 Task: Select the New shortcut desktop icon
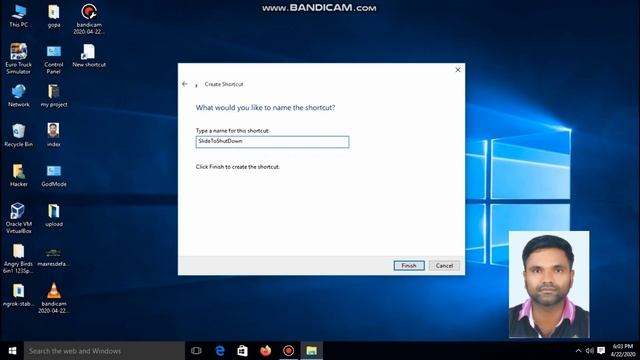click(89, 56)
